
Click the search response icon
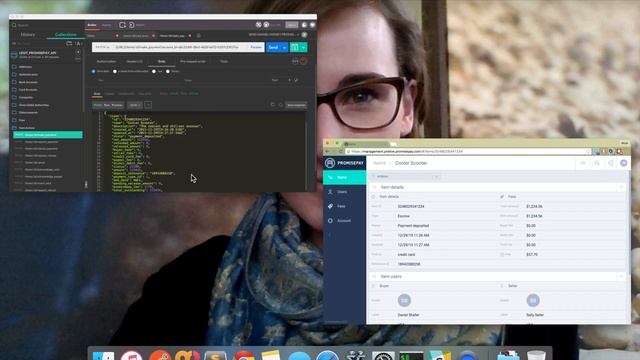(281, 105)
